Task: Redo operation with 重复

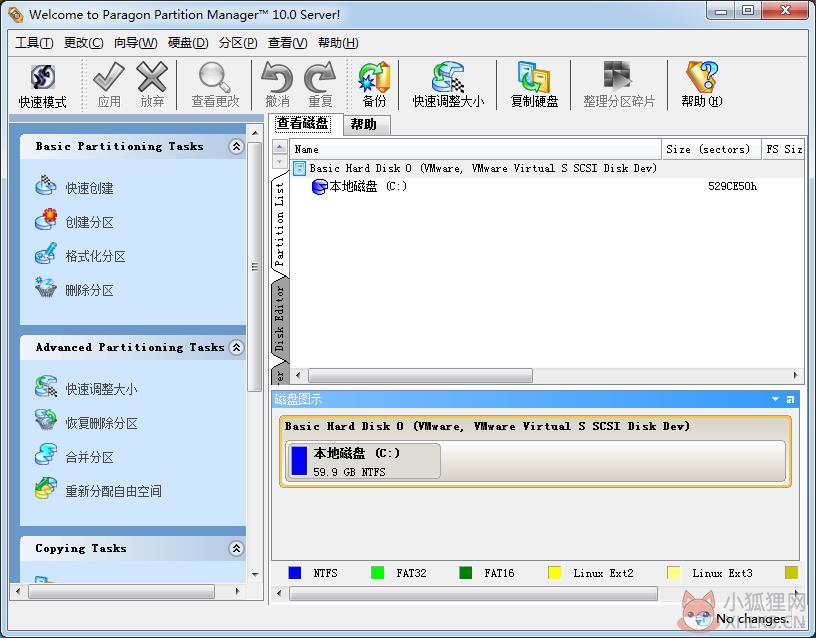Action: click(x=320, y=85)
